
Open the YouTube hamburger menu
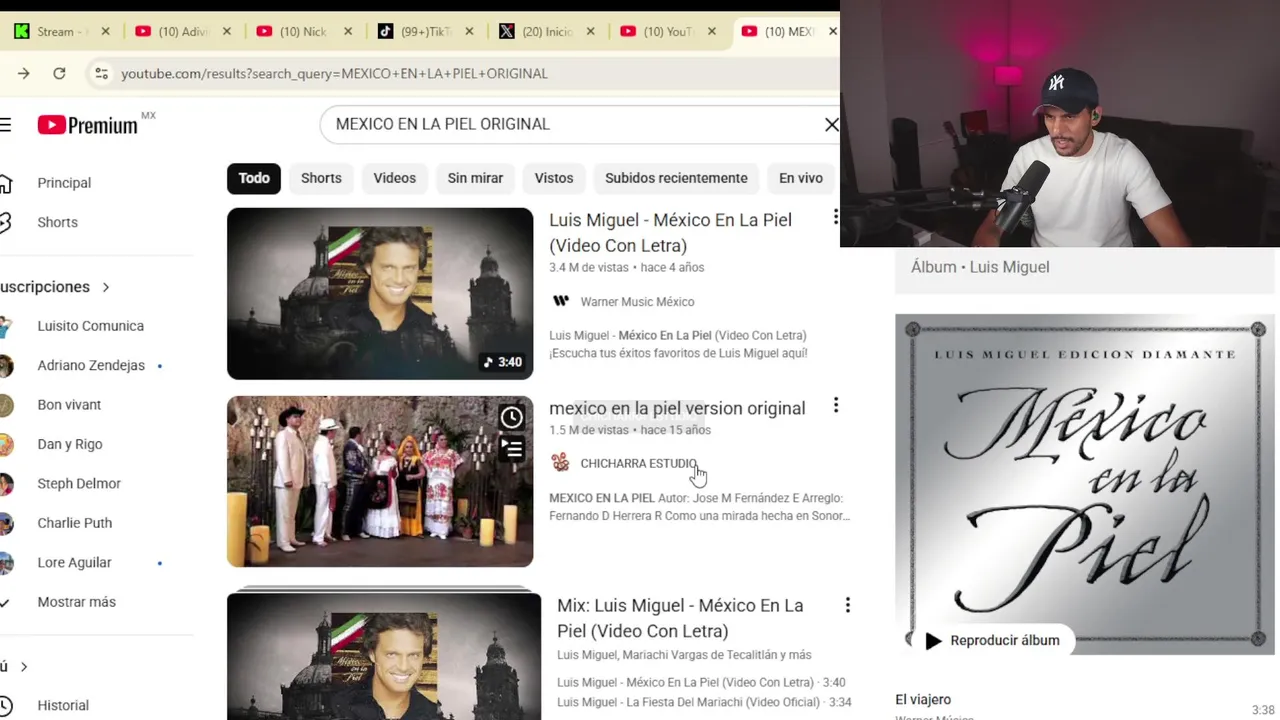[5, 125]
